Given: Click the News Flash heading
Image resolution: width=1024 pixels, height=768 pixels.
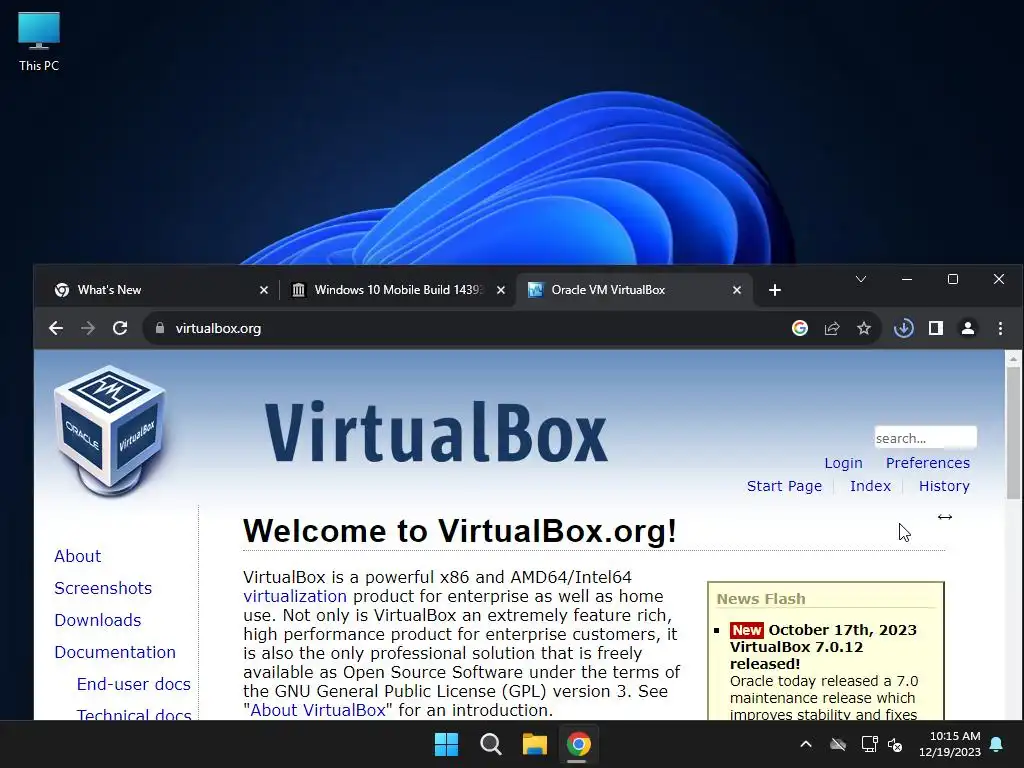Looking at the screenshot, I should 761,599.
